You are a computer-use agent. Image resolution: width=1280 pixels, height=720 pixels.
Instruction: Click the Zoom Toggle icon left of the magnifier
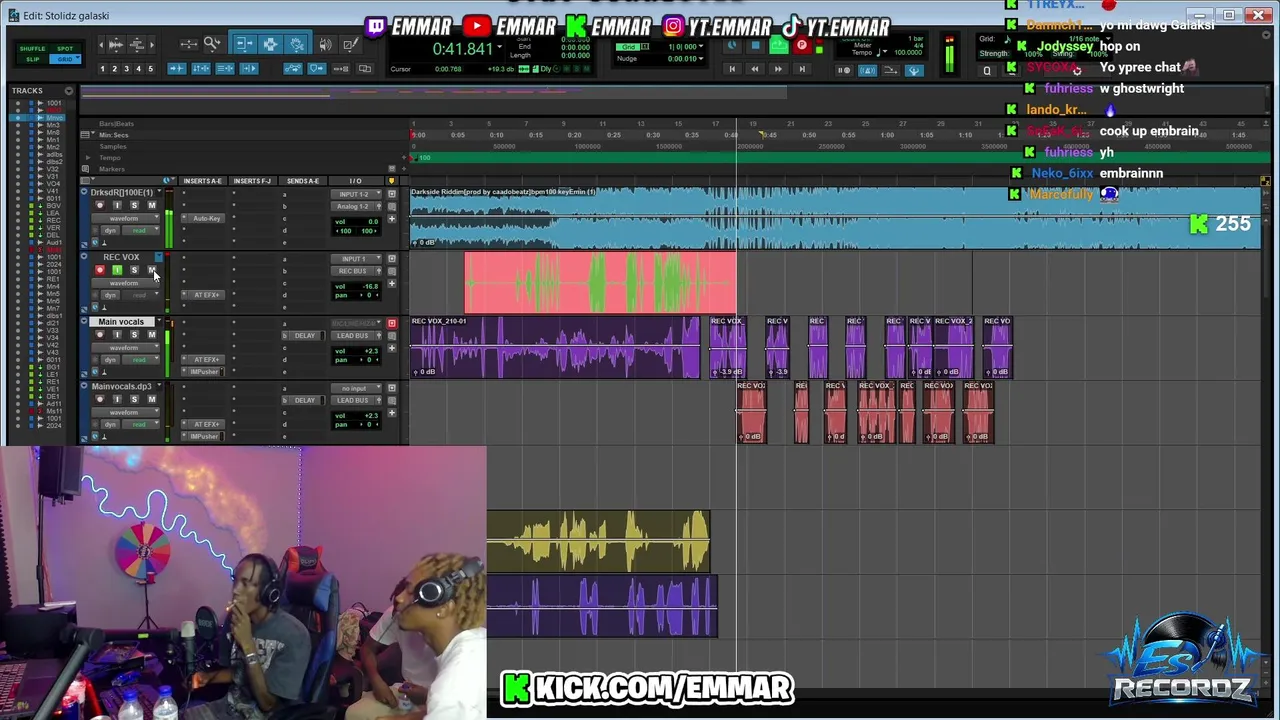pos(189,44)
